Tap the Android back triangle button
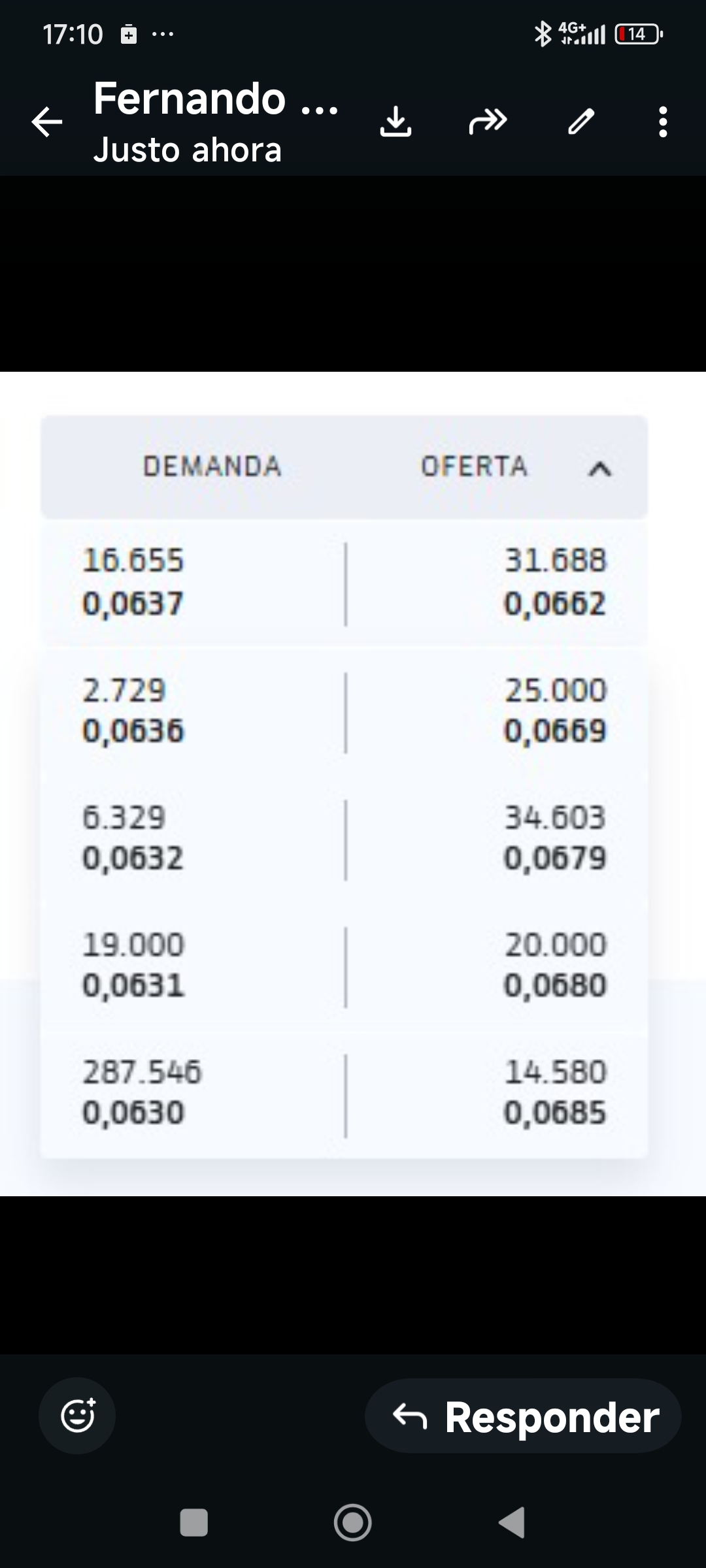The image size is (706, 1568). pyautogui.click(x=512, y=1522)
